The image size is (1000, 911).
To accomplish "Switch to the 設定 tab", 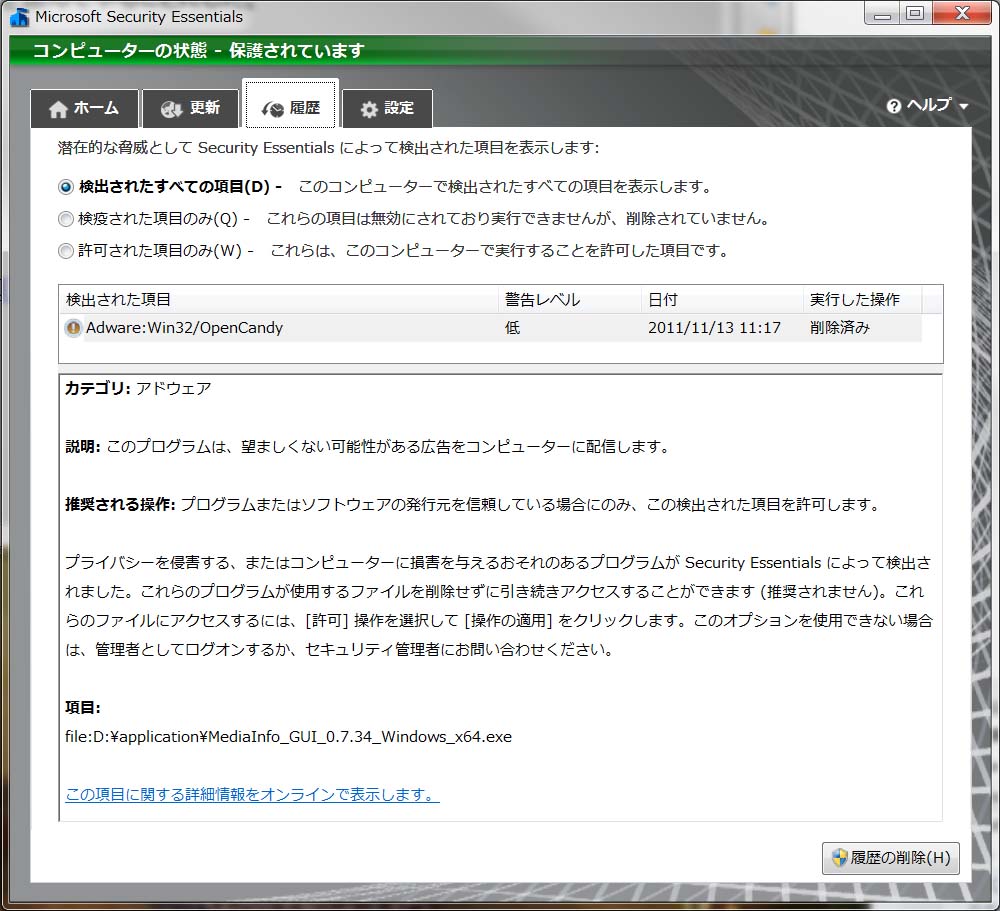I will point(388,108).
